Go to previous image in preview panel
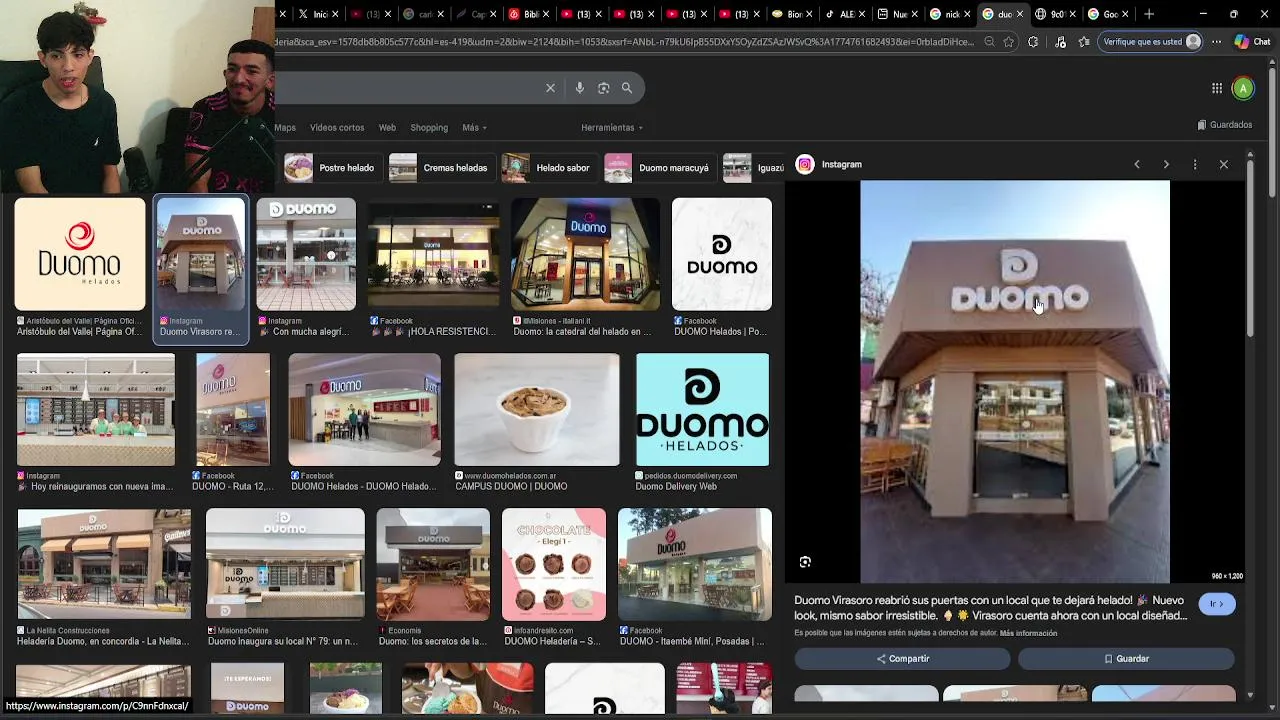 click(x=1137, y=164)
